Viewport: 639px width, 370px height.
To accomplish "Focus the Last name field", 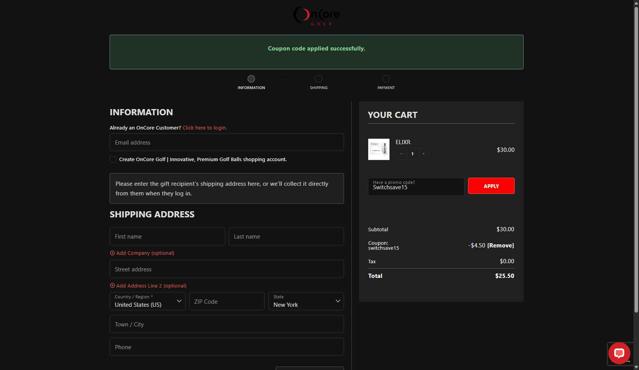I will (x=286, y=236).
